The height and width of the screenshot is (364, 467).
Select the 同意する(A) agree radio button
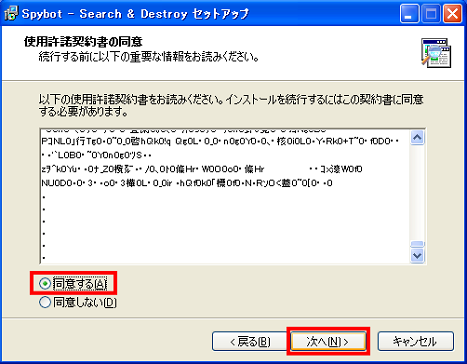pyautogui.click(x=45, y=284)
